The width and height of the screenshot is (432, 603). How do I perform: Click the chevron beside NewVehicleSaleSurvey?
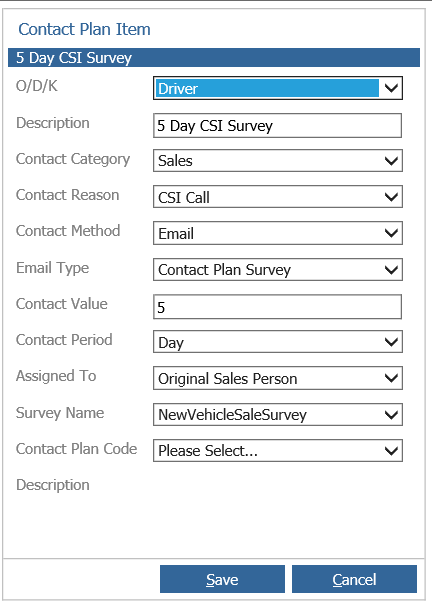391,414
